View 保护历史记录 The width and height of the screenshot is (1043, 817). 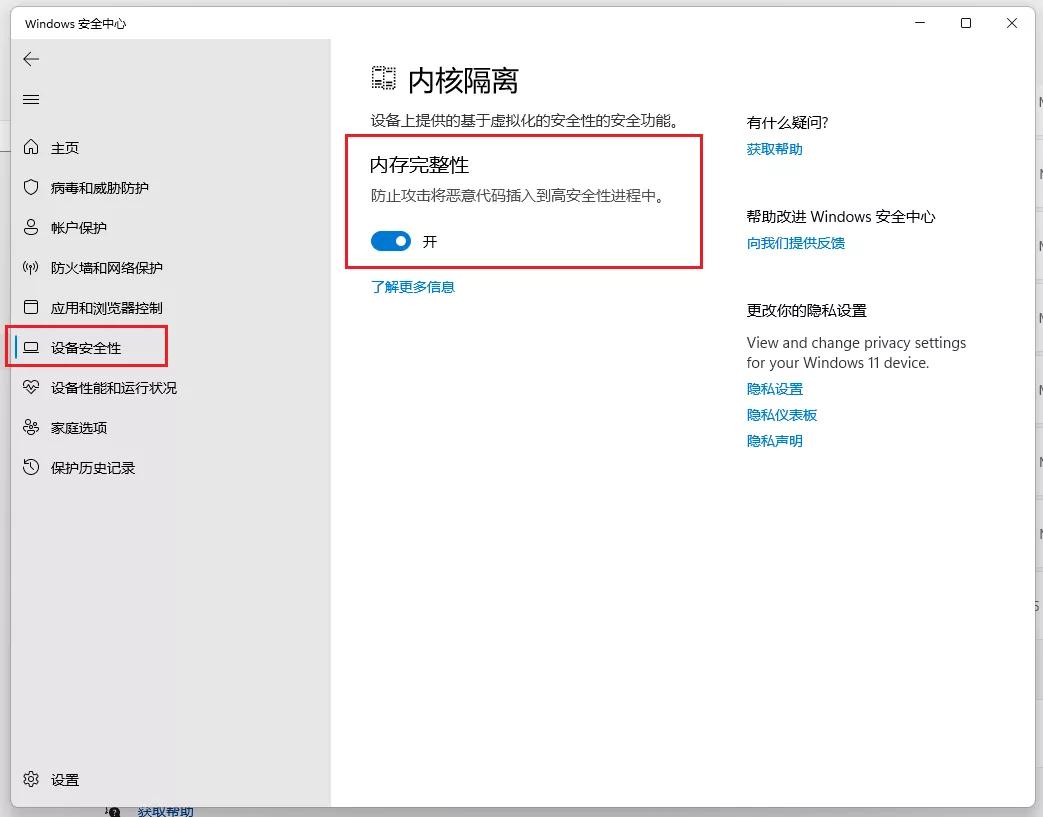pos(93,467)
